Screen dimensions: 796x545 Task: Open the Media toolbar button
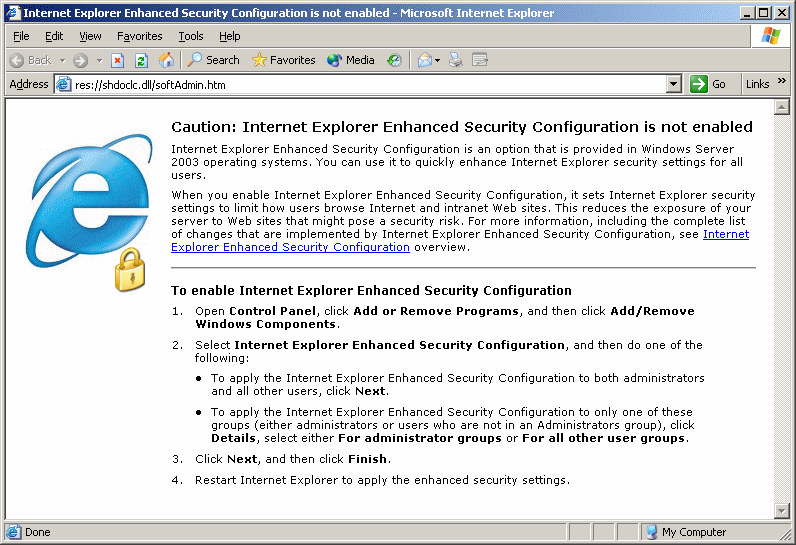[x=351, y=60]
